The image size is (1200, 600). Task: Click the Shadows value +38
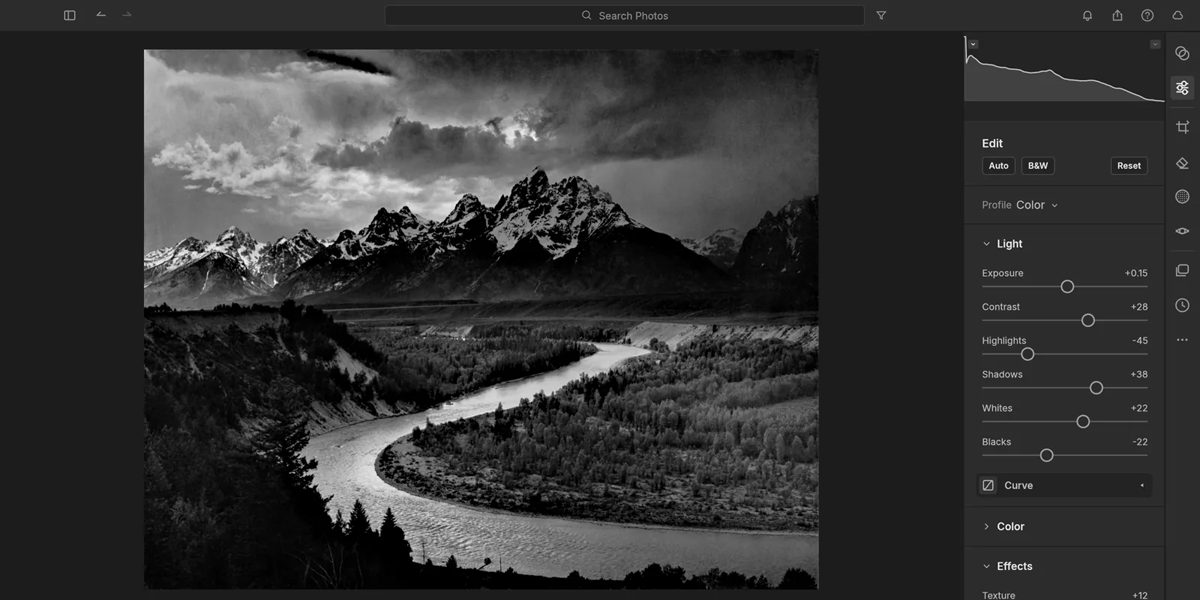(1139, 375)
